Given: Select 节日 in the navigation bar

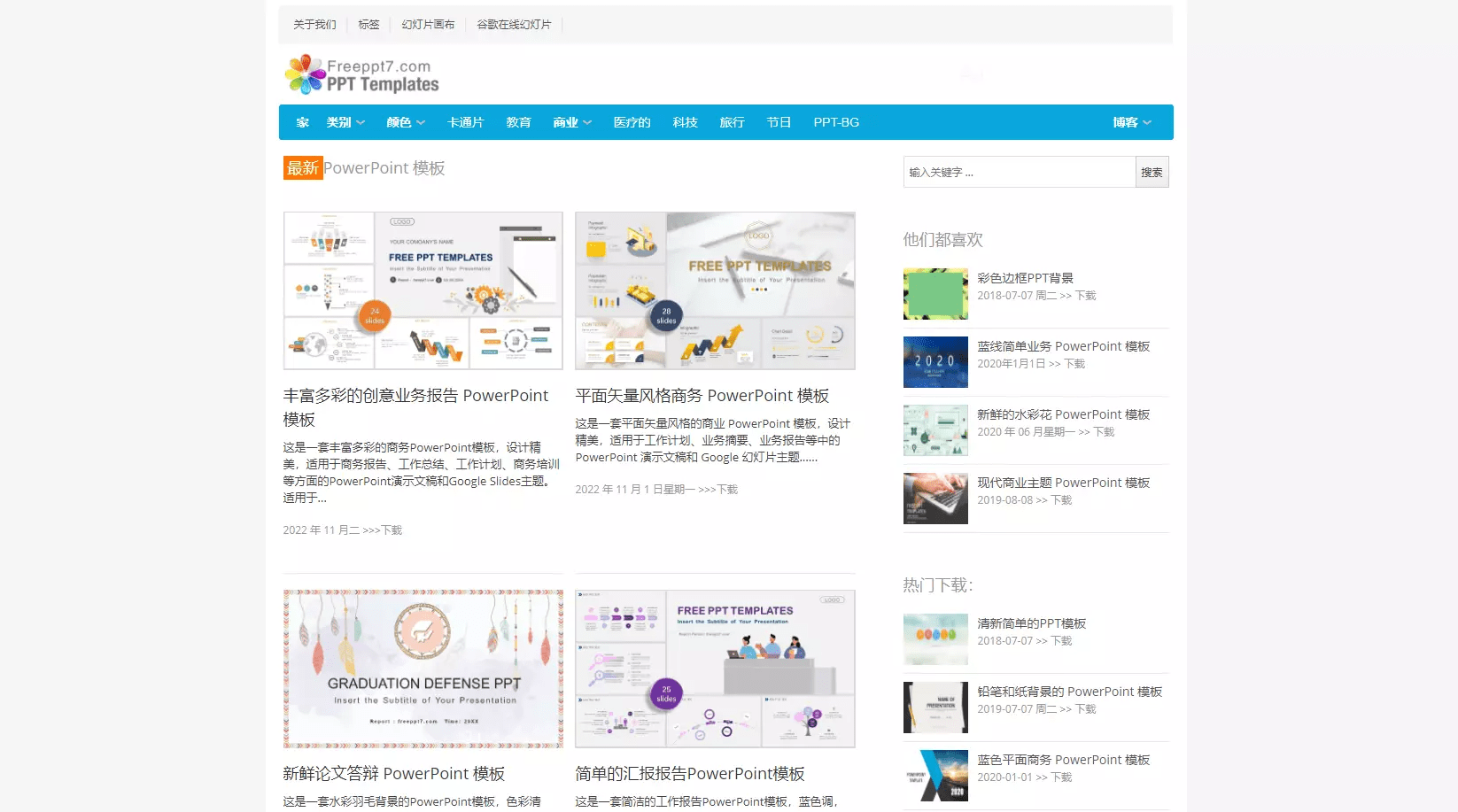Looking at the screenshot, I should [x=779, y=122].
